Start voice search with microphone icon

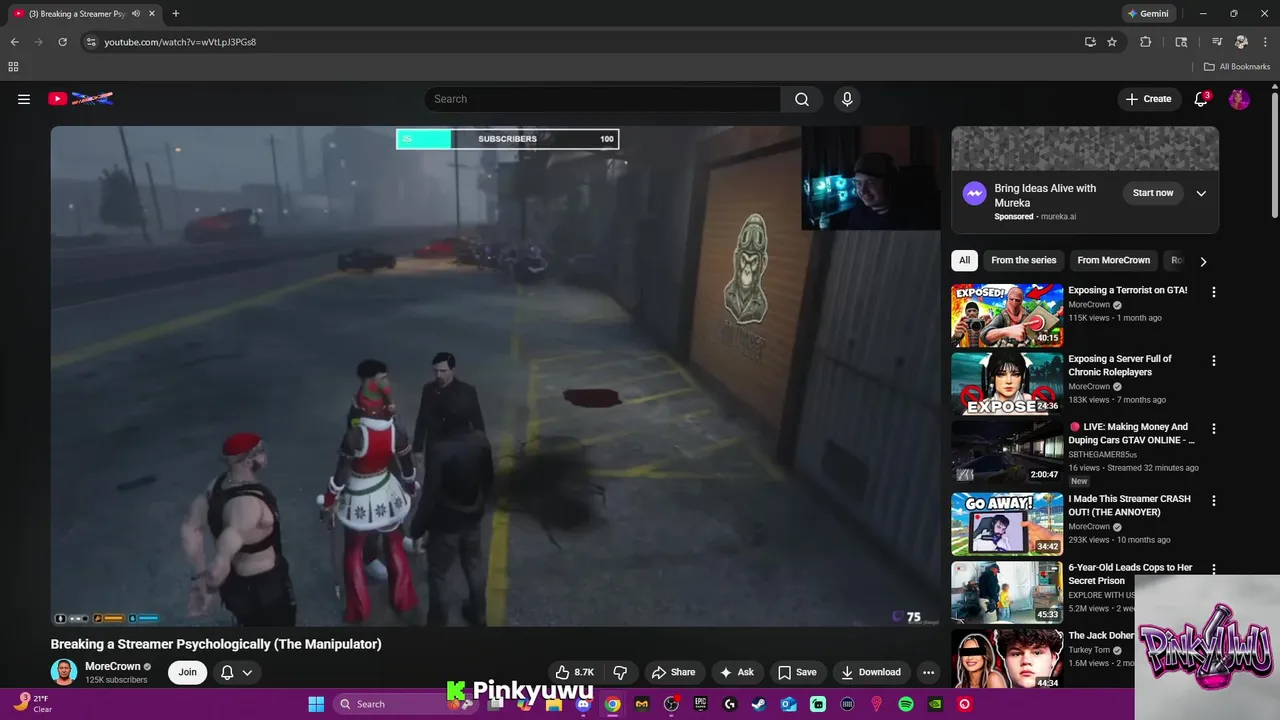[847, 99]
